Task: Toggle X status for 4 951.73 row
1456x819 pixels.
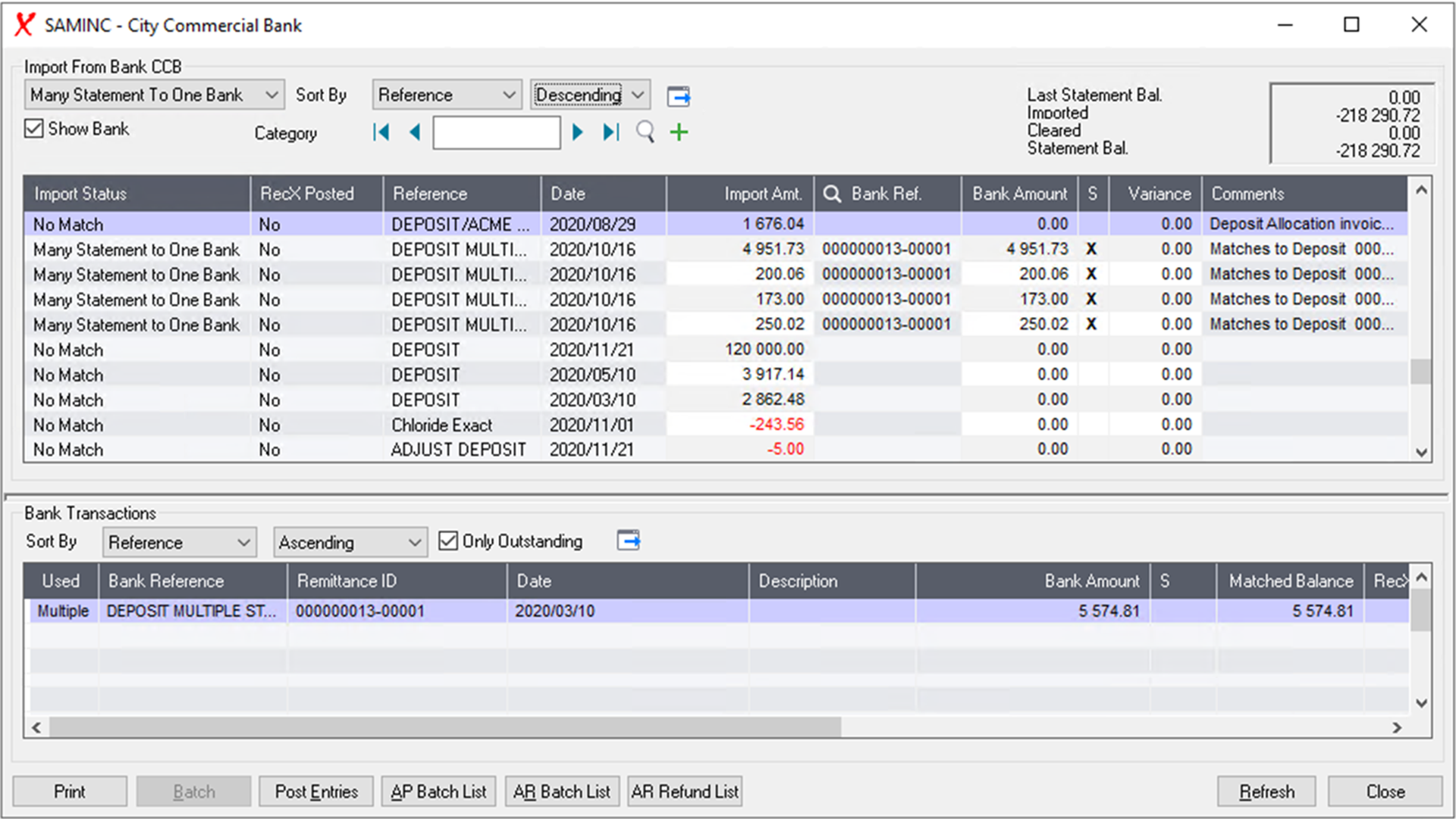Action: click(1091, 249)
